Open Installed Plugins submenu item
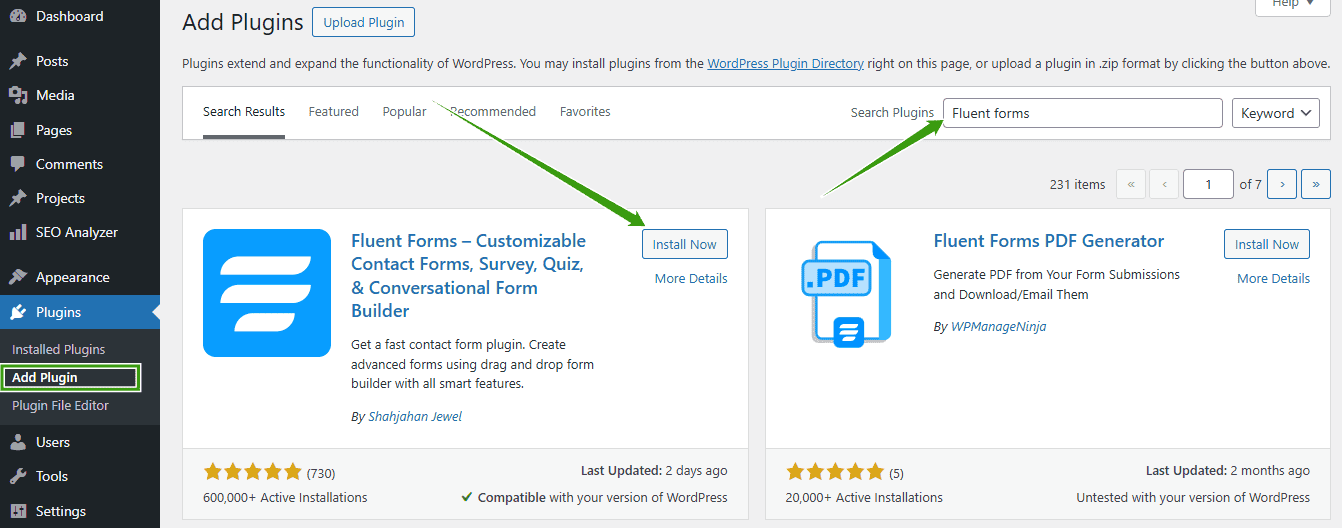Screen dimensions: 1342x528 click(58, 349)
